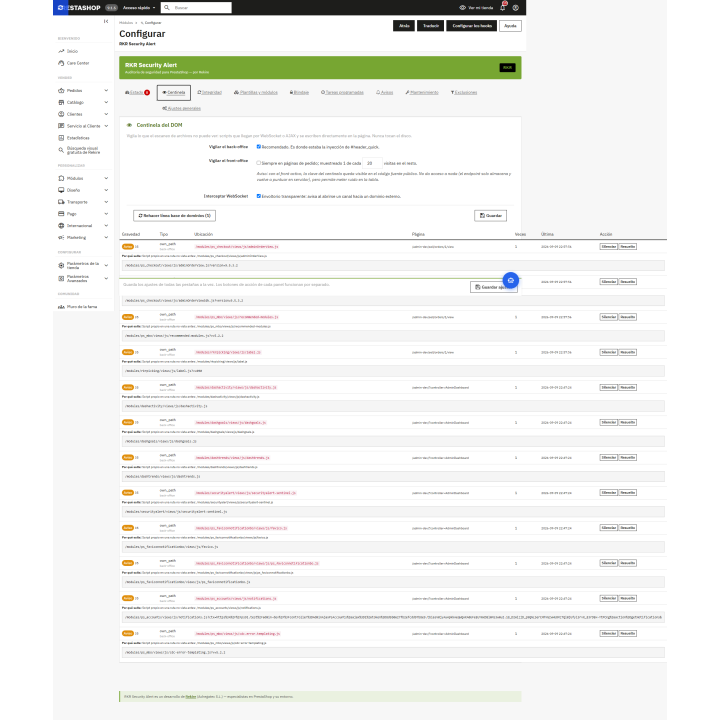Click the Care Center headset icon
Screen dimensions: 720x720
click(x=61, y=63)
